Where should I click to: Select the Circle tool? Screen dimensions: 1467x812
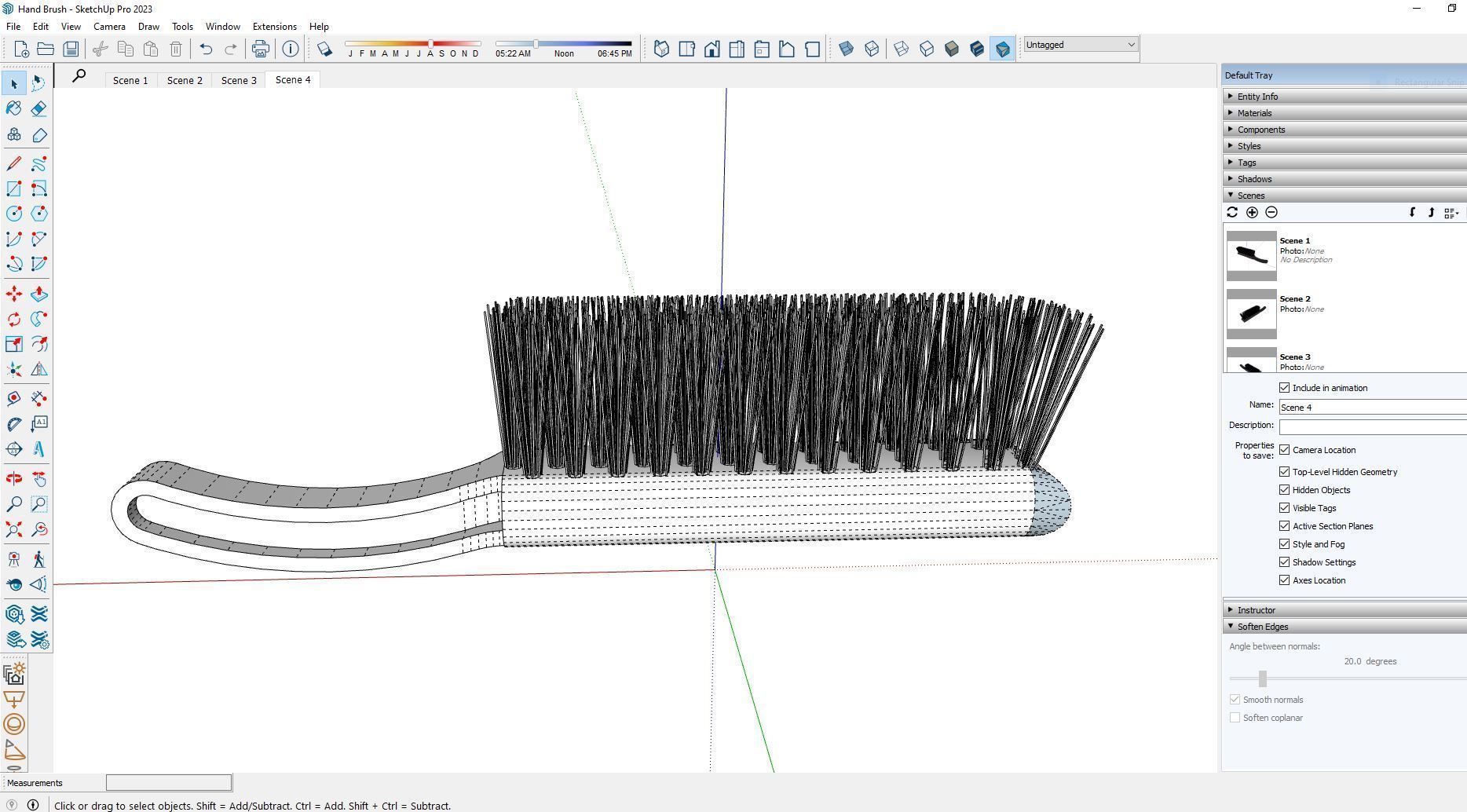14,214
